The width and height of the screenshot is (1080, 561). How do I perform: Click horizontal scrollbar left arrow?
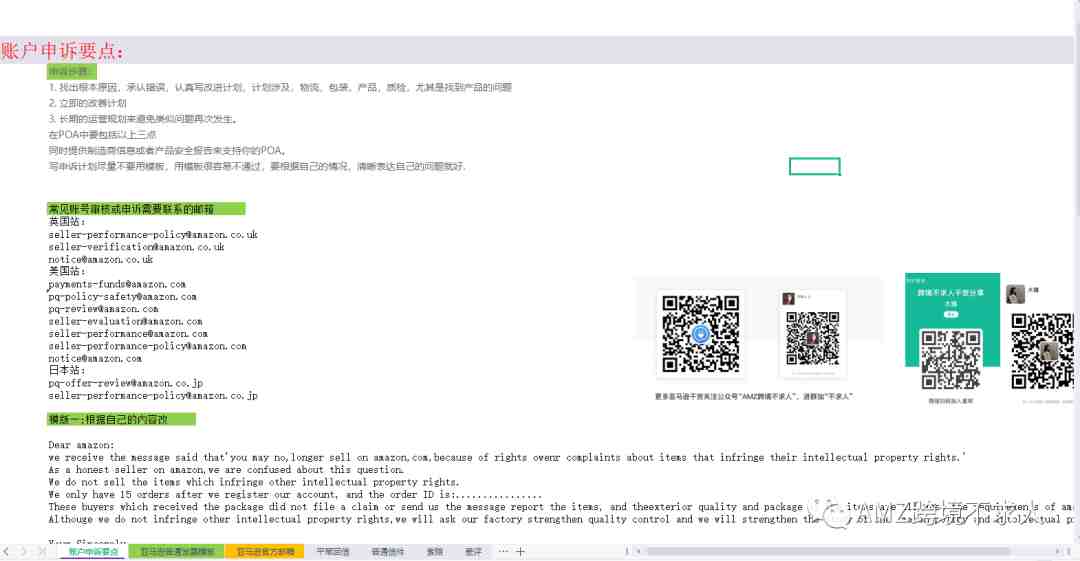(x=638, y=551)
